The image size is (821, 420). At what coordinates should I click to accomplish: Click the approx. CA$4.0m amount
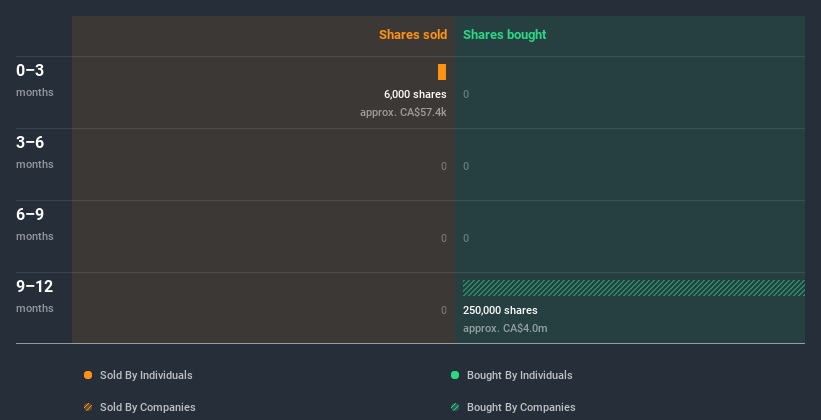tap(505, 328)
